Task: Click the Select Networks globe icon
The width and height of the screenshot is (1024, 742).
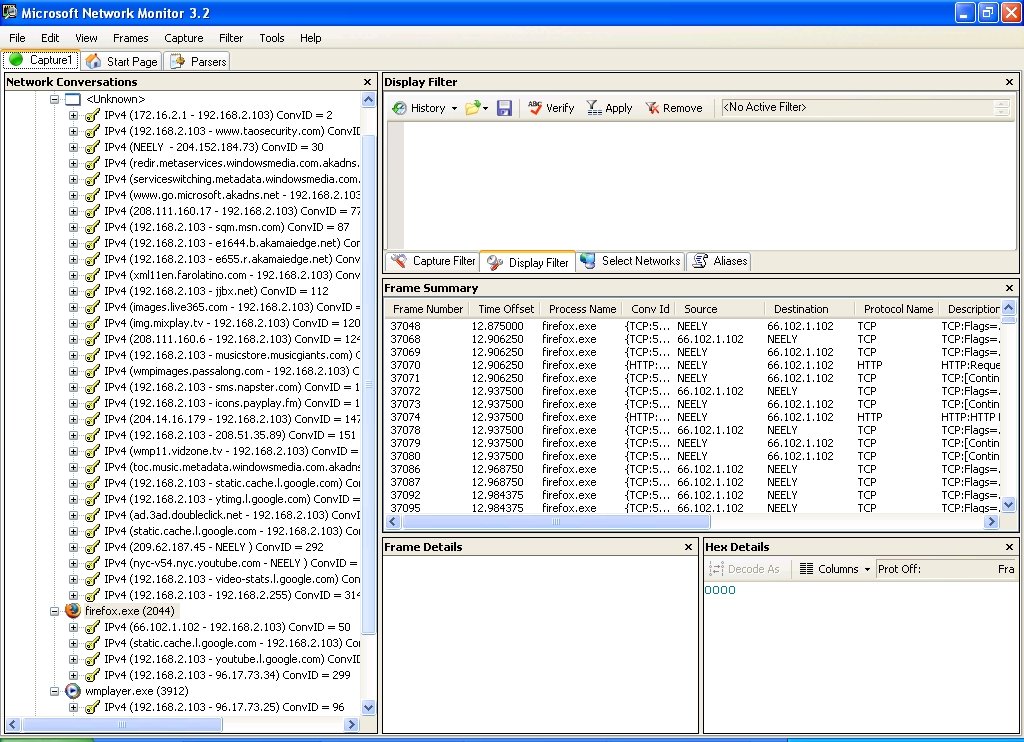Action: [588, 261]
